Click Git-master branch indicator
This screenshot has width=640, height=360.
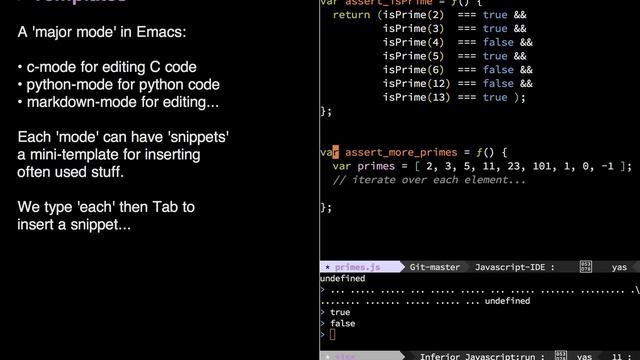click(x=435, y=267)
